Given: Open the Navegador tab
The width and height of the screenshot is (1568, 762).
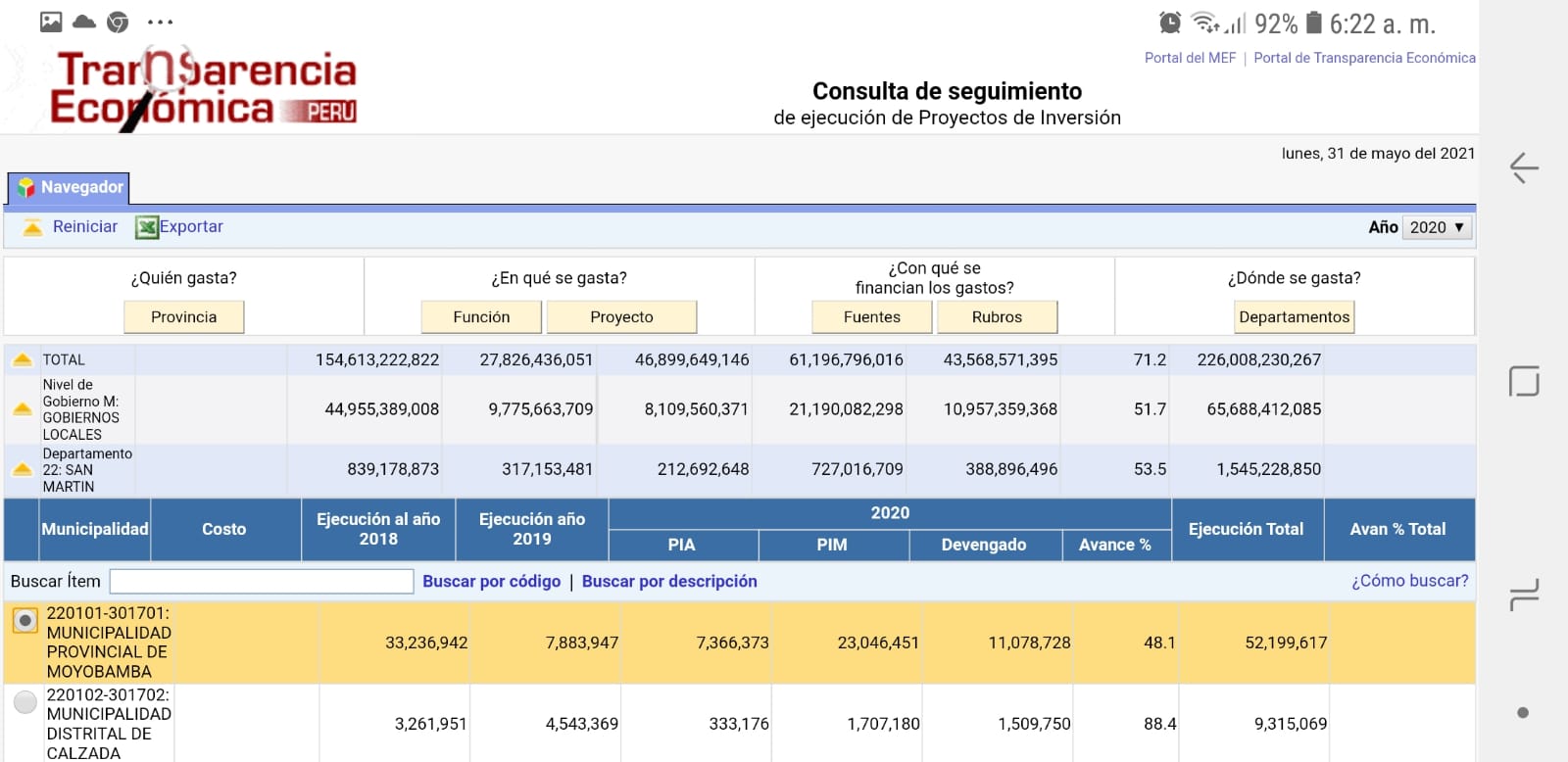Looking at the screenshot, I should click(70, 187).
